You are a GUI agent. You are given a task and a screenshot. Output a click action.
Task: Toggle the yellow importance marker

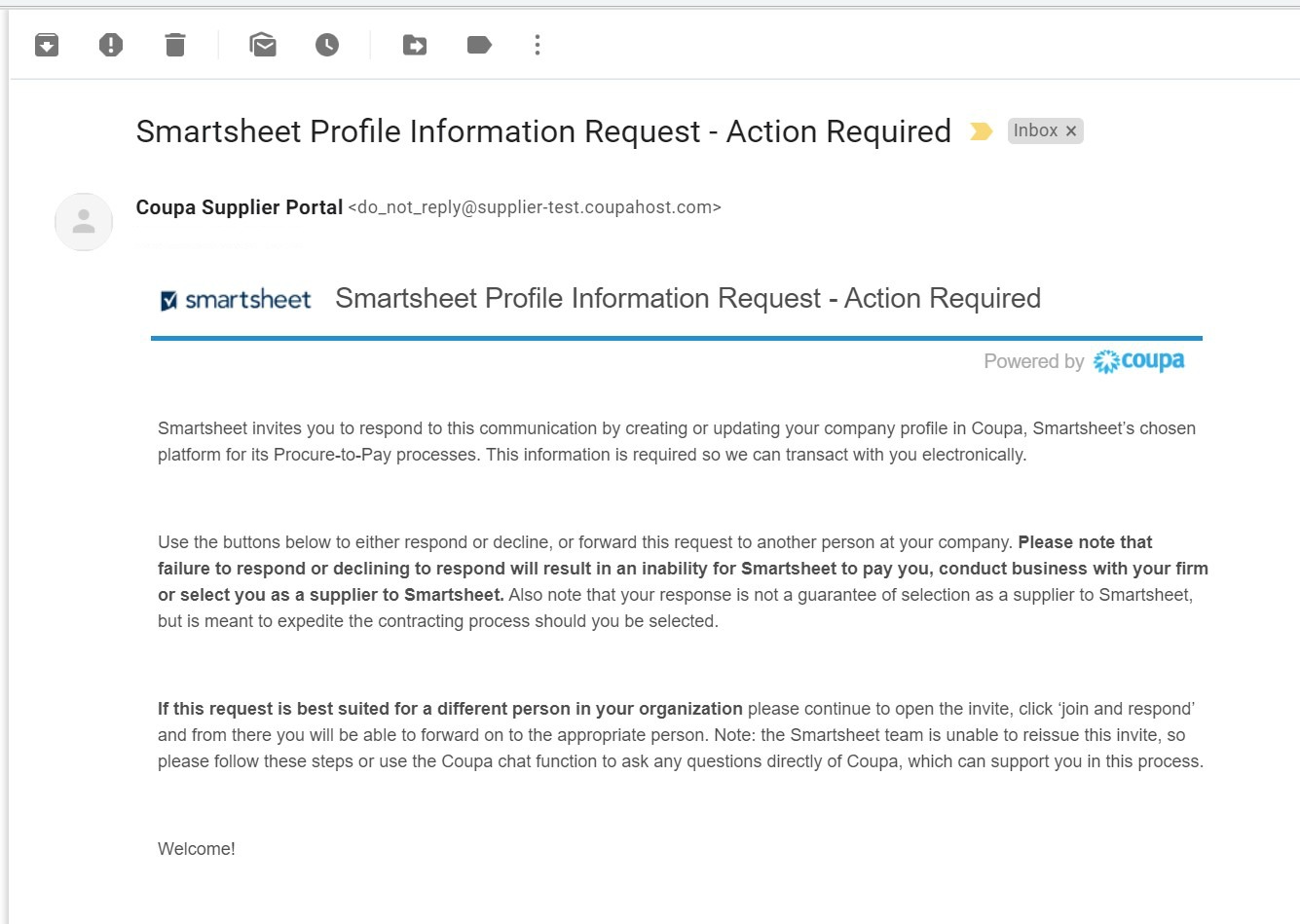coord(982,131)
